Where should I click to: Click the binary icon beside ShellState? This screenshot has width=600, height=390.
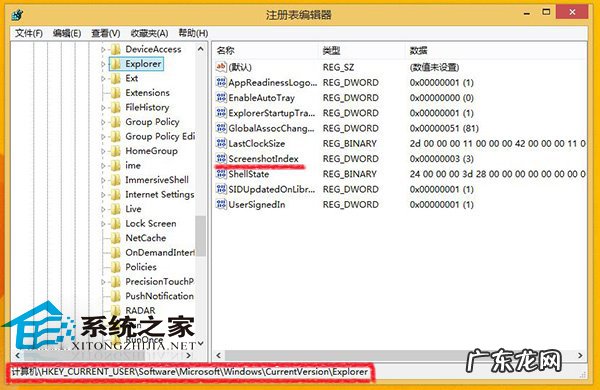pyautogui.click(x=221, y=174)
